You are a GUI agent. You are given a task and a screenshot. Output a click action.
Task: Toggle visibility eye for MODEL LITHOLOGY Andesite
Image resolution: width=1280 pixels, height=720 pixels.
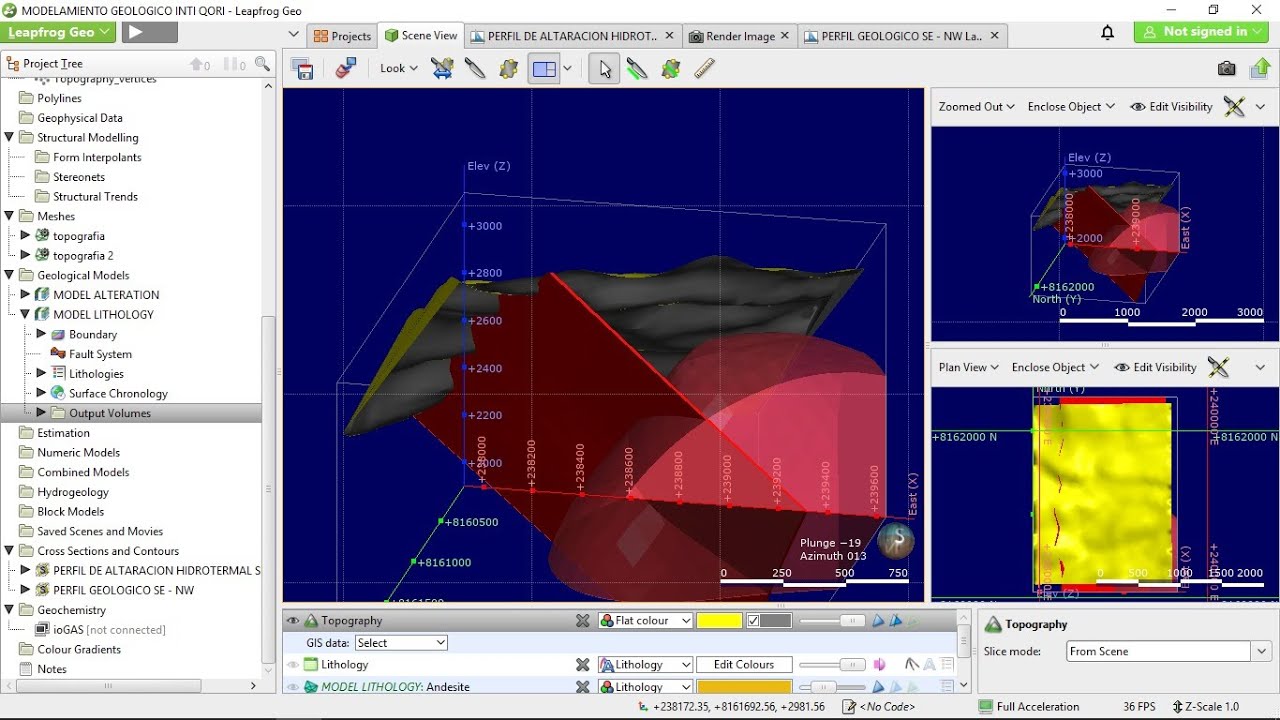(x=293, y=687)
